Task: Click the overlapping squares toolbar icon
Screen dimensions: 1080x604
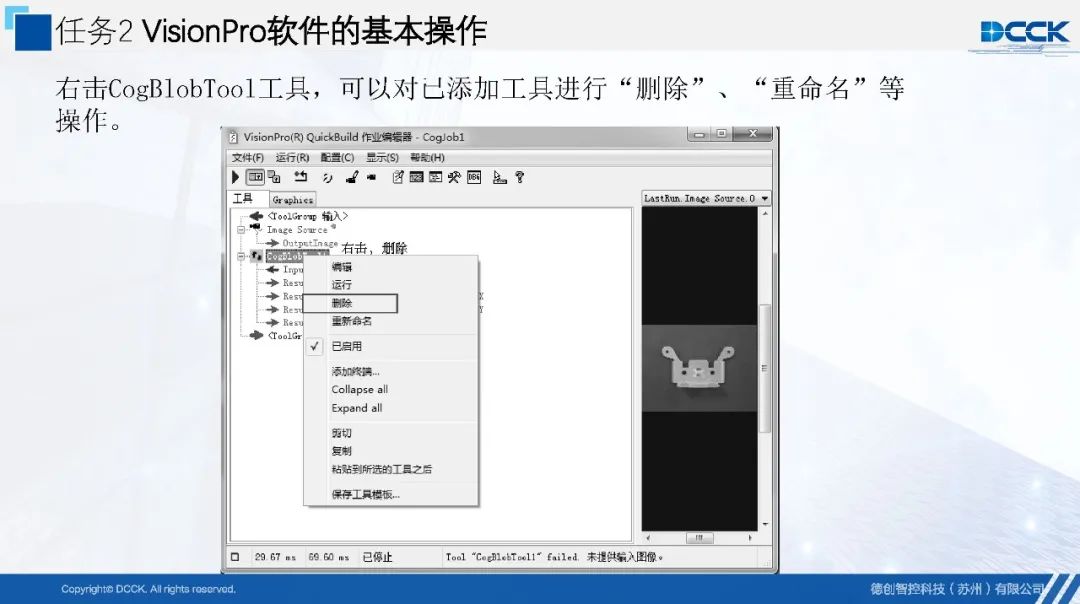Action: (x=274, y=178)
